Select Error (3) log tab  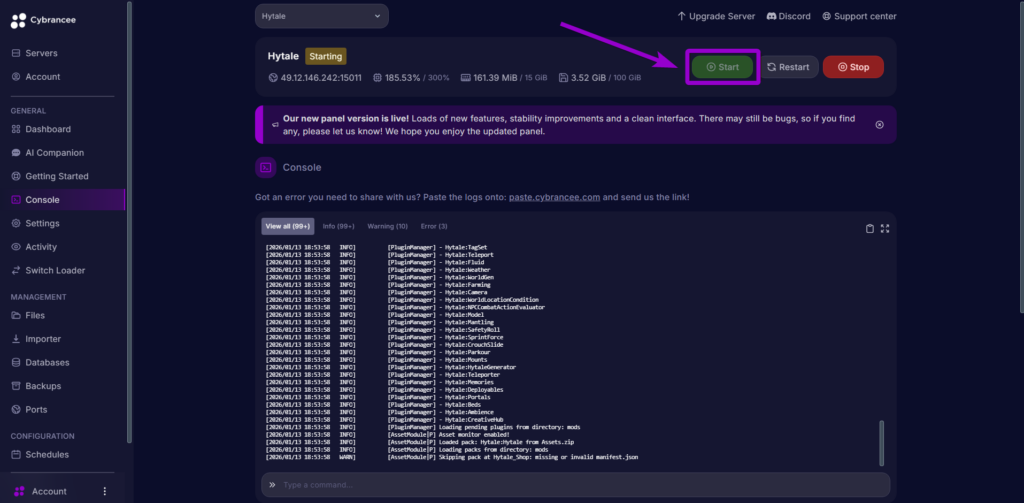click(x=434, y=226)
